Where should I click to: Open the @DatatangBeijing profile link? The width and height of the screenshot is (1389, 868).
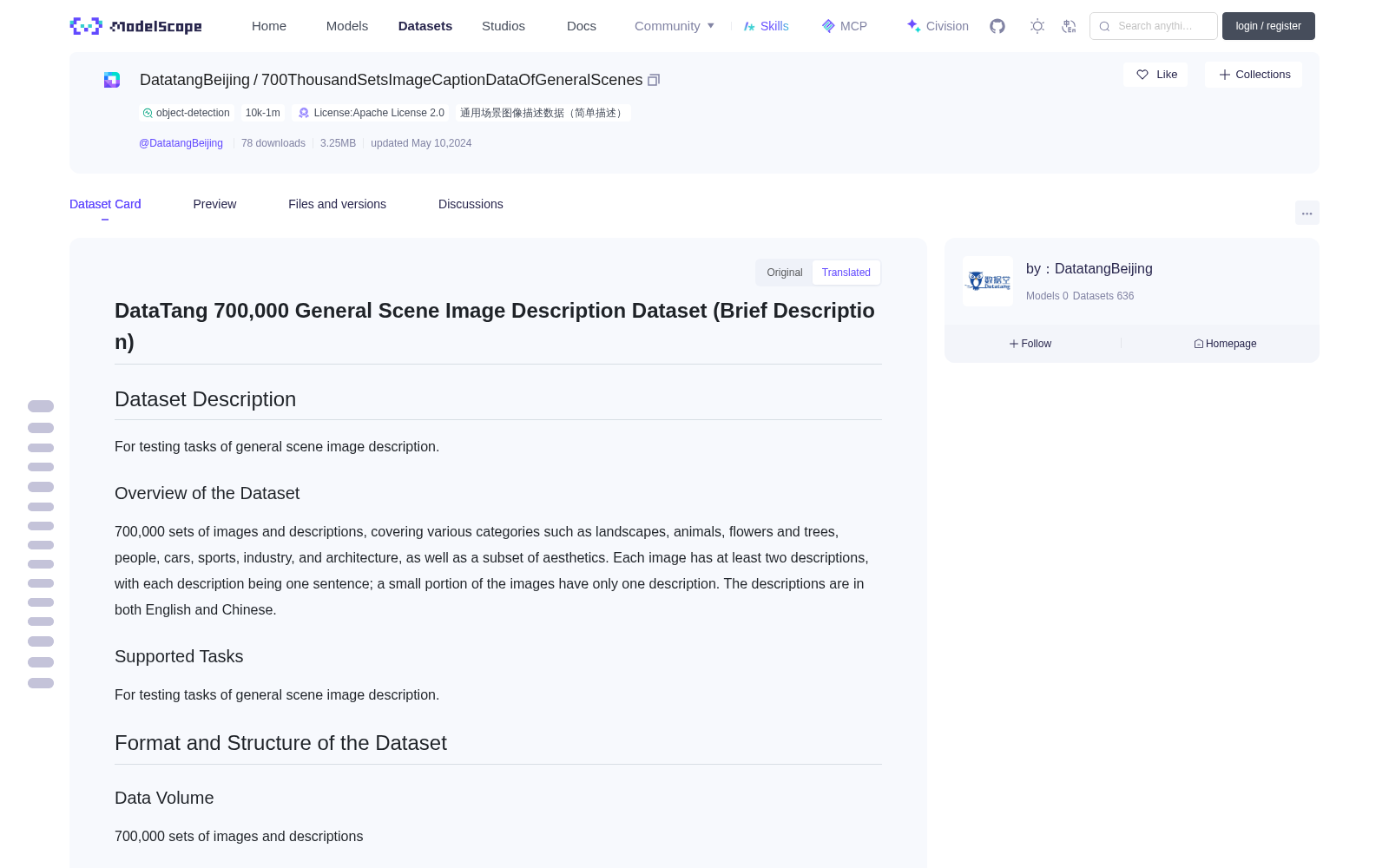181,143
